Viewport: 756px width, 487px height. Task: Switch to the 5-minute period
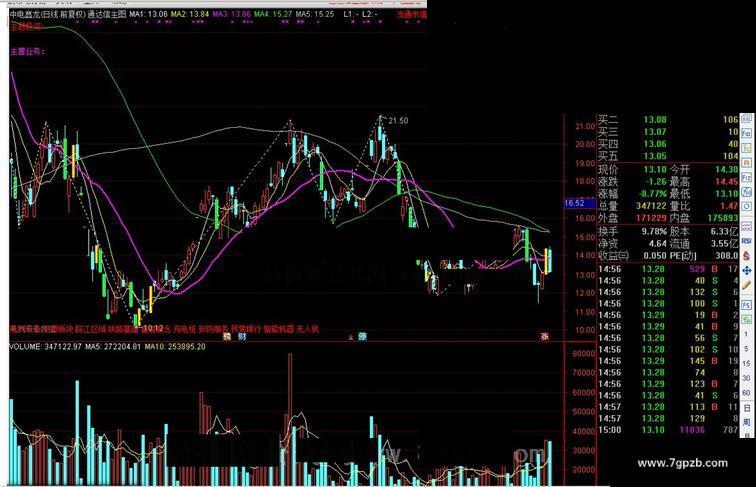tap(746, 349)
